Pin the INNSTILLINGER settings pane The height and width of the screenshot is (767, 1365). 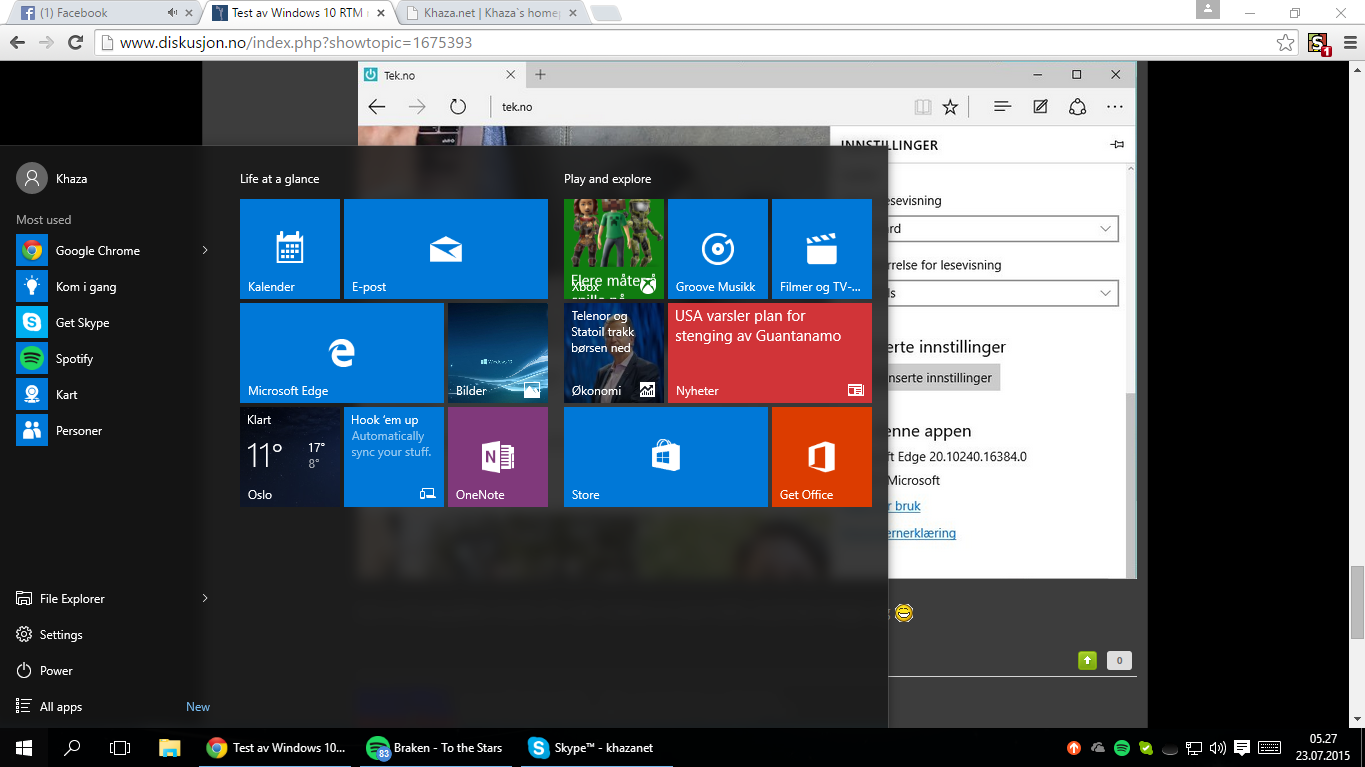point(1117,145)
